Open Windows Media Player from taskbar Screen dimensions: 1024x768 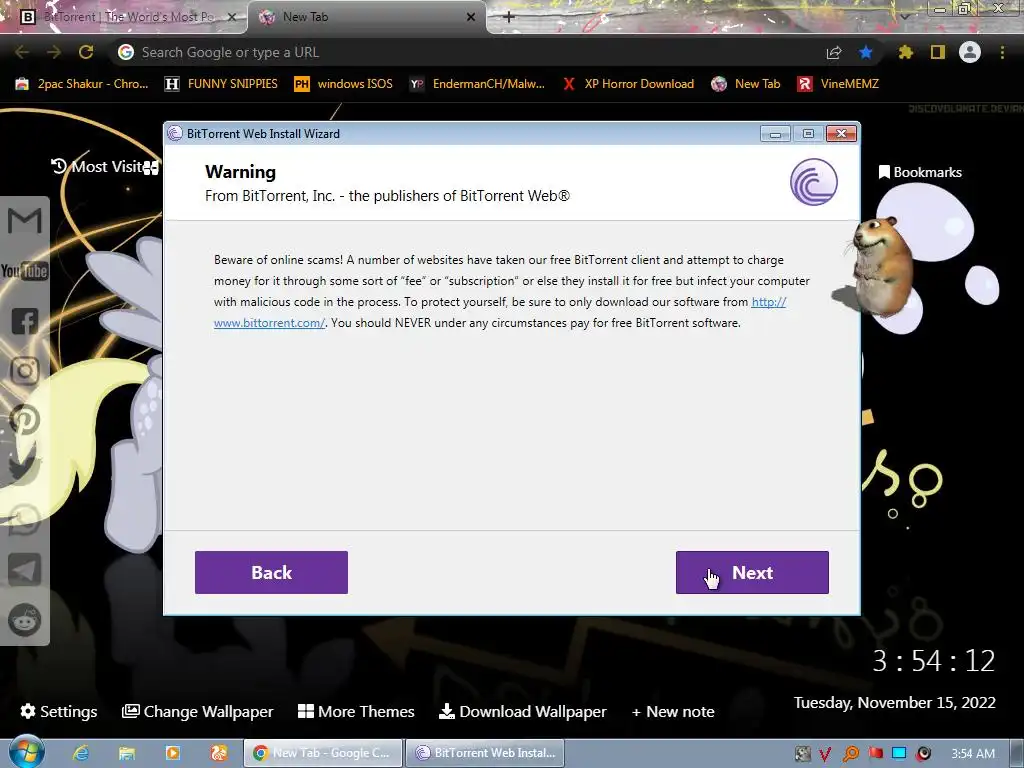pyautogui.click(x=172, y=753)
